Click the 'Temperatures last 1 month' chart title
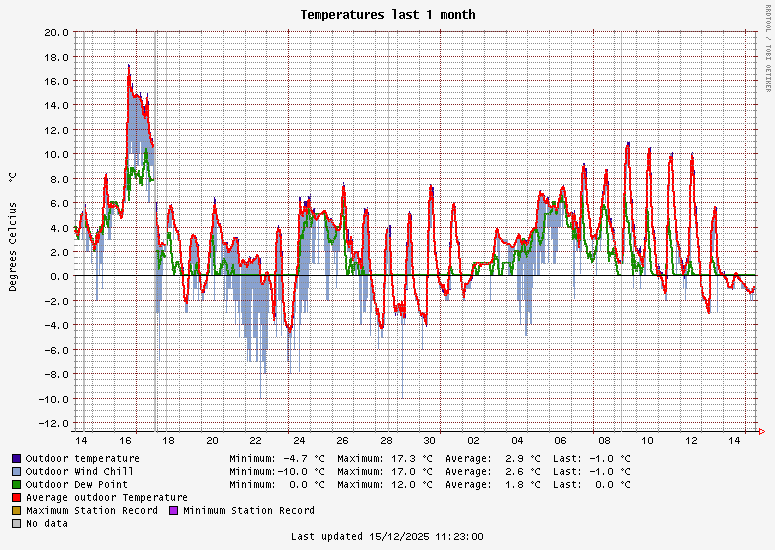Screen dimensions: 775x550 click(388, 15)
